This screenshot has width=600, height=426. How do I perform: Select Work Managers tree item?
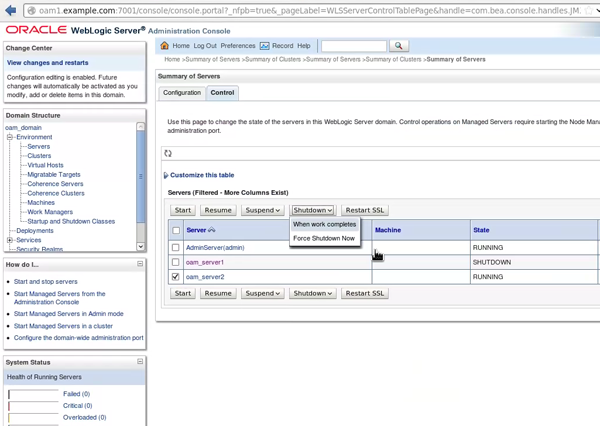tap(50, 212)
